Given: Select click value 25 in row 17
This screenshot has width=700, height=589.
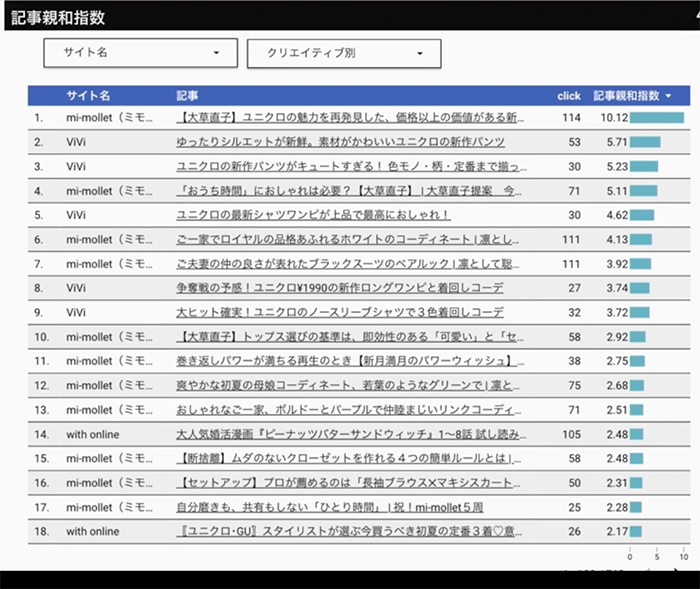Looking at the screenshot, I should coord(575,507).
